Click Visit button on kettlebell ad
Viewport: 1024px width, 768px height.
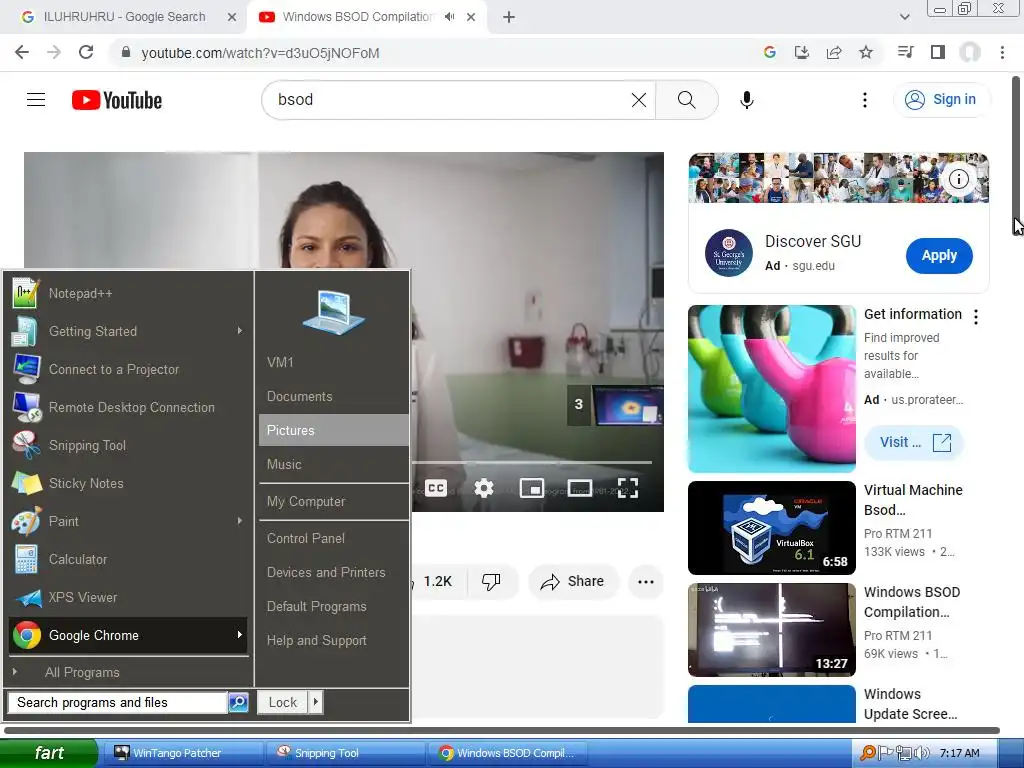coord(914,442)
